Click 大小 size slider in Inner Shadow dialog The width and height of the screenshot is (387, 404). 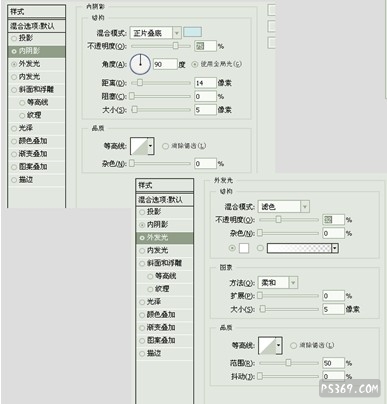(161, 110)
